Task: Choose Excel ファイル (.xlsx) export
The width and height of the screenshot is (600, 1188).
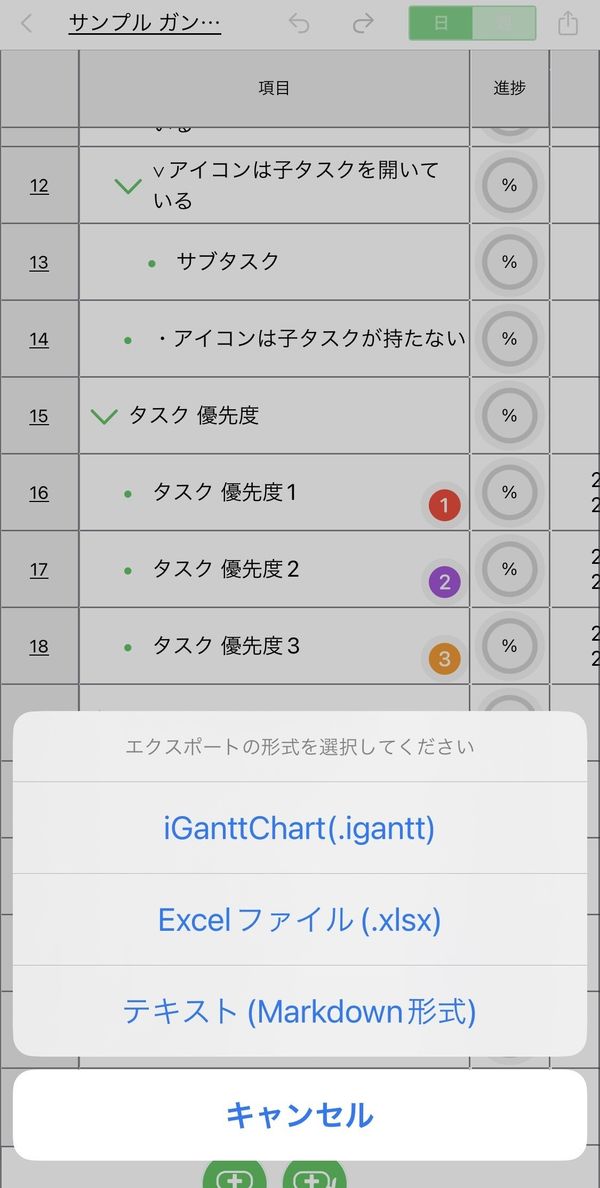Action: [300, 920]
